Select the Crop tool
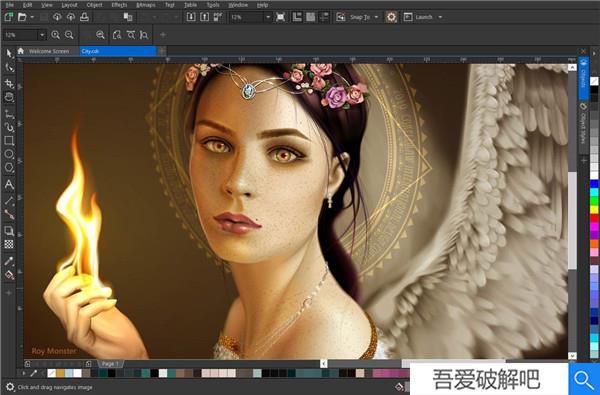600x395 pixels. pyautogui.click(x=9, y=83)
